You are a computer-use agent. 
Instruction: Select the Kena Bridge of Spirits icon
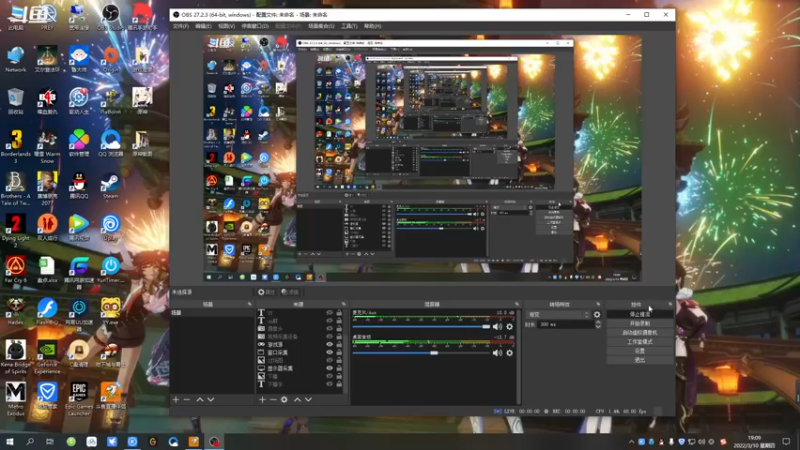15,357
